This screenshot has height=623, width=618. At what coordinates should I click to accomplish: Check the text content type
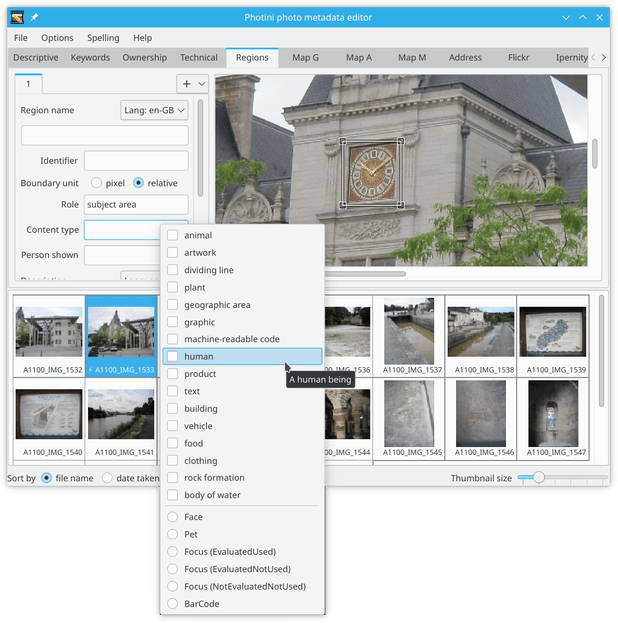172,391
